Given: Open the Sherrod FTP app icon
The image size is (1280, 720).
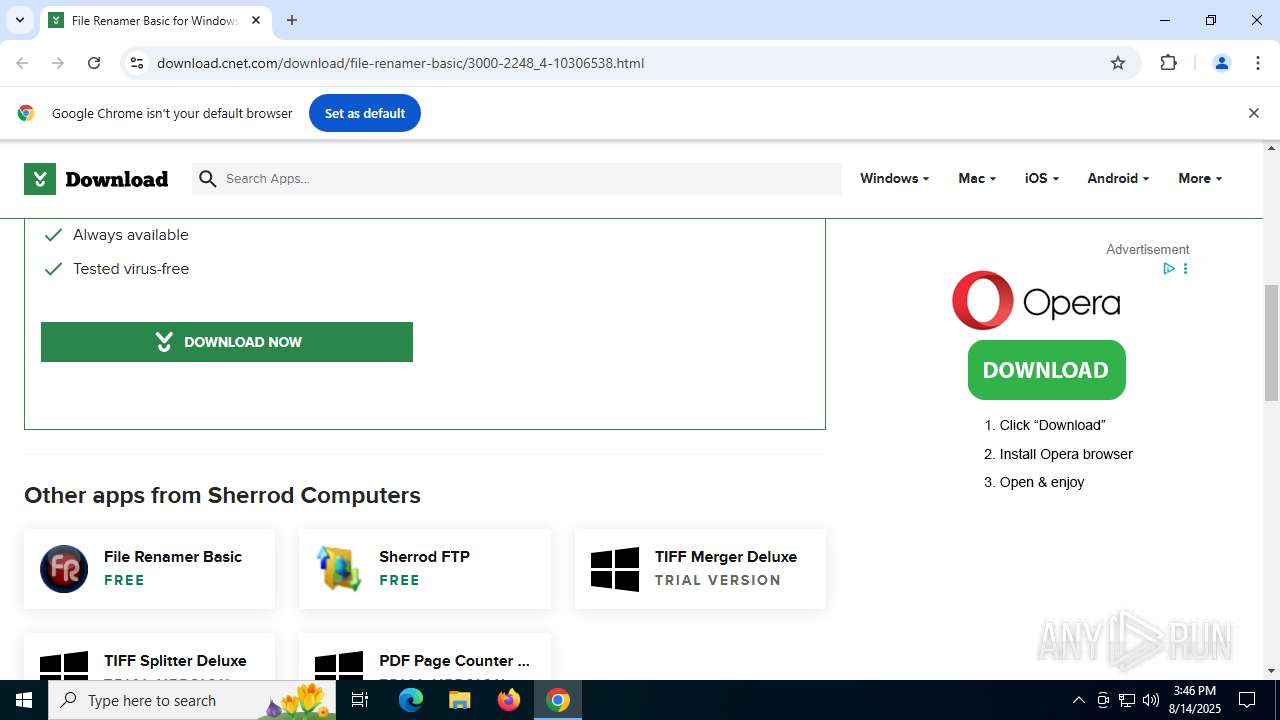Looking at the screenshot, I should click(x=339, y=569).
